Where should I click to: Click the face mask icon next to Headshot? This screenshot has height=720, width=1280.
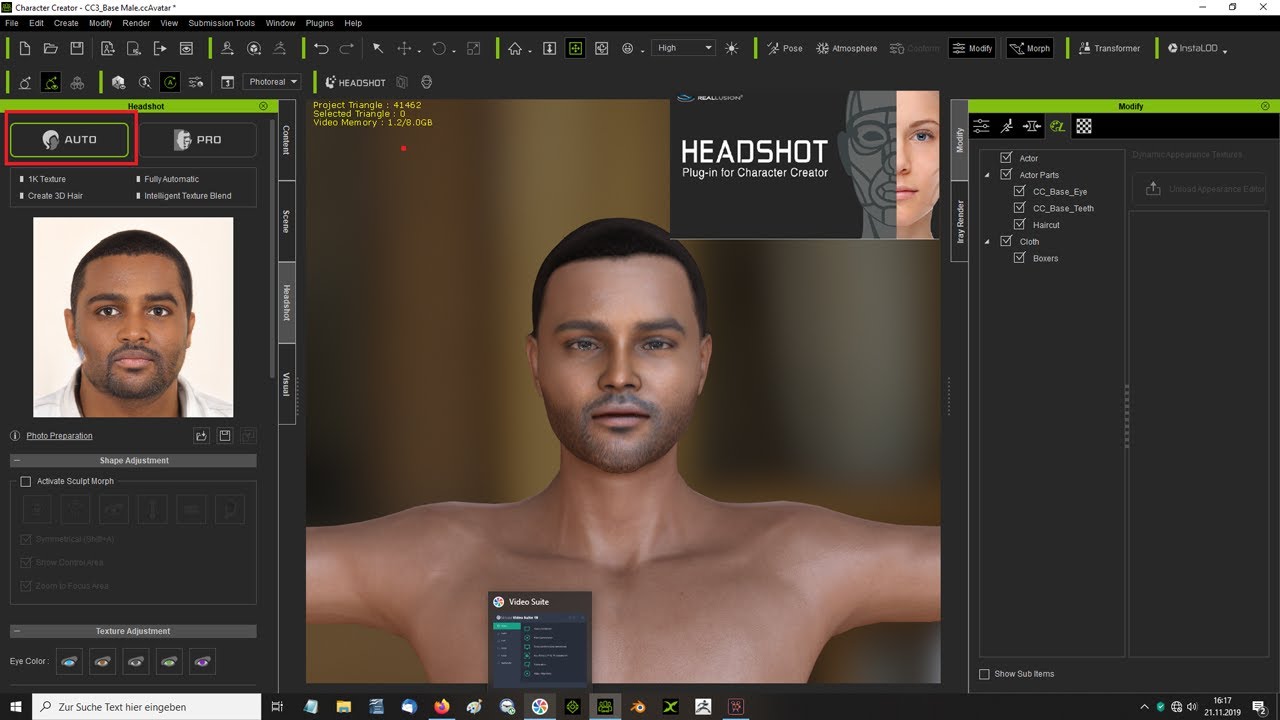click(x=427, y=82)
